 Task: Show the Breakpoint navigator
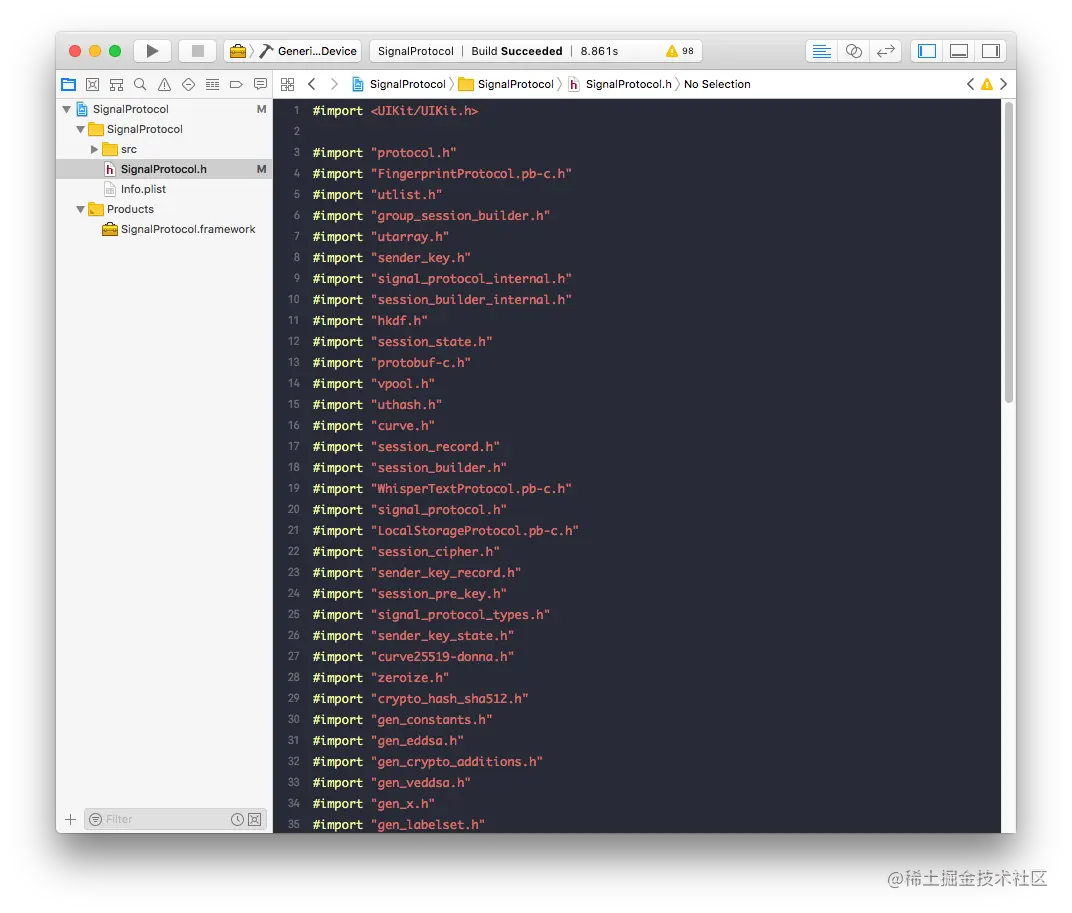click(236, 84)
